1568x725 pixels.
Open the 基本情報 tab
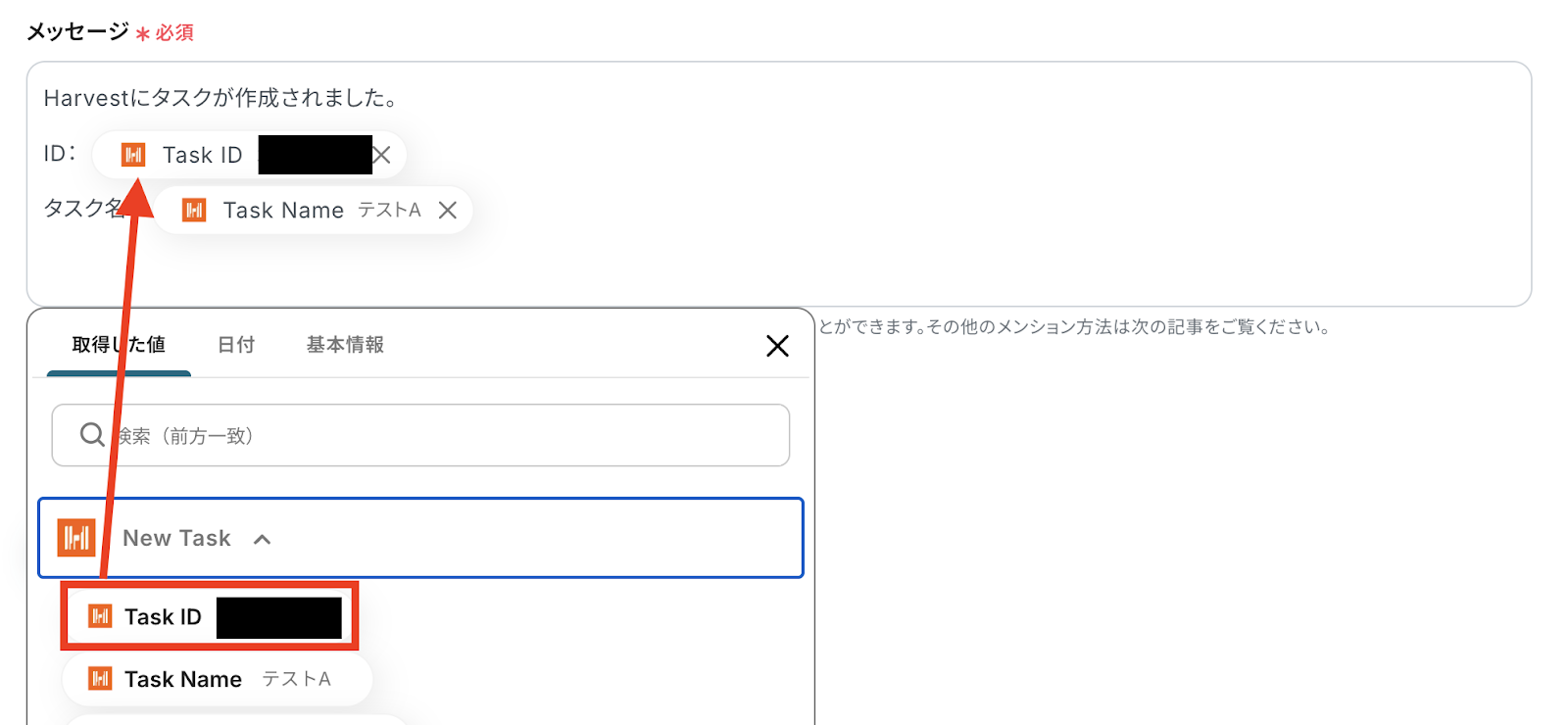pos(345,345)
